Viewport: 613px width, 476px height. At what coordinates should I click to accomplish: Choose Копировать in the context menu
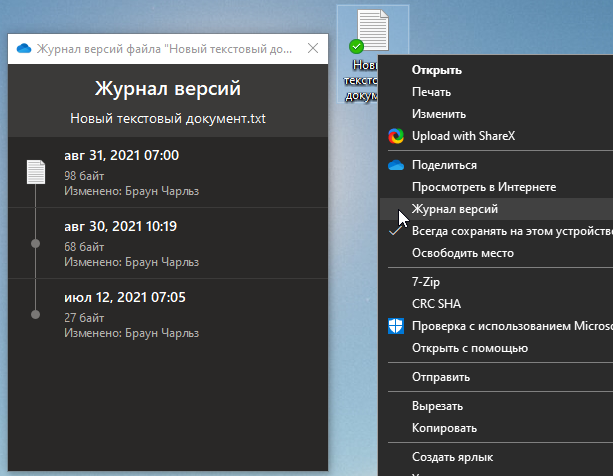pos(496,428)
